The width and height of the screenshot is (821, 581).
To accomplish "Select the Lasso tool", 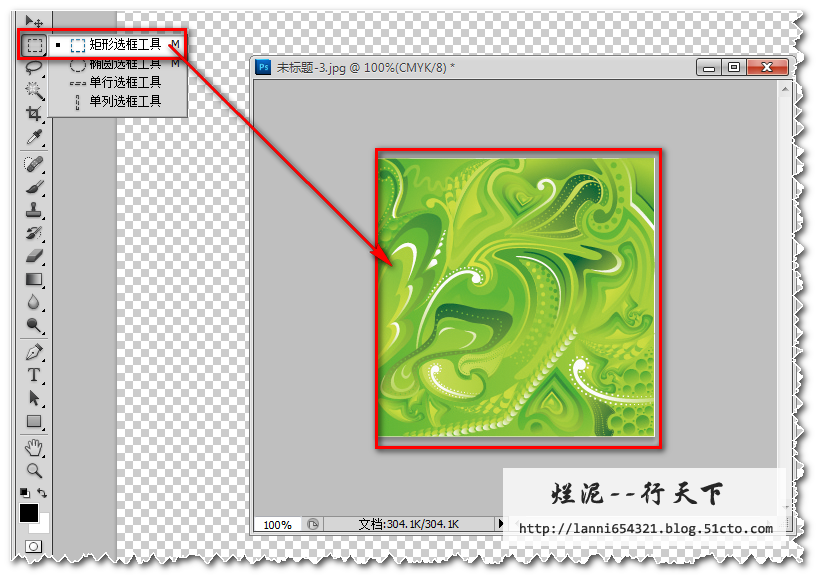I will [34, 67].
